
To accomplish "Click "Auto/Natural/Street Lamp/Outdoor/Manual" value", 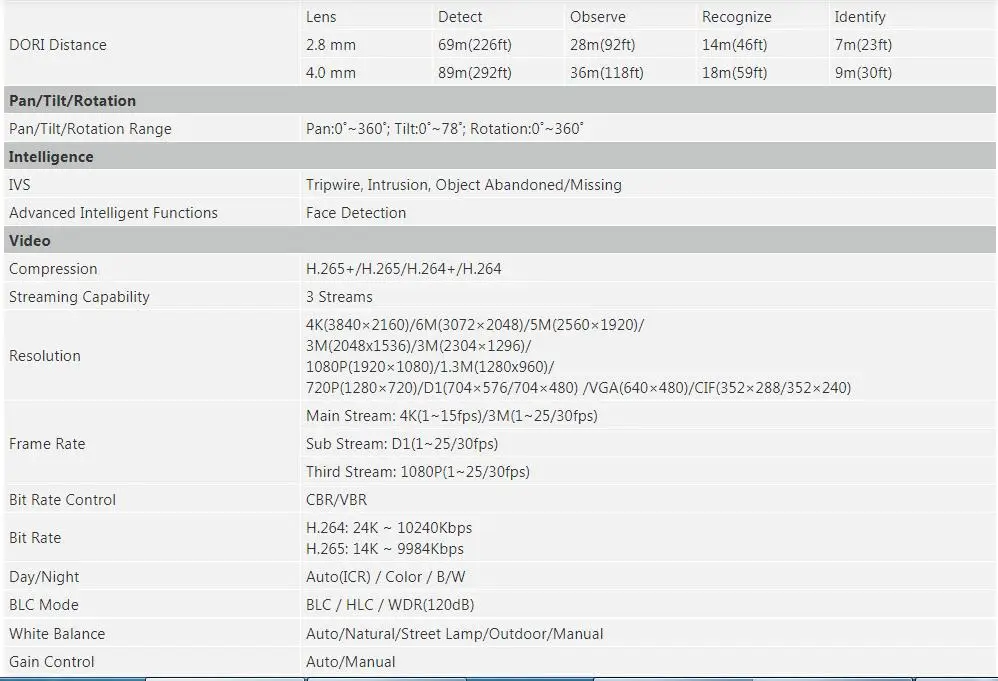I will click(454, 634).
